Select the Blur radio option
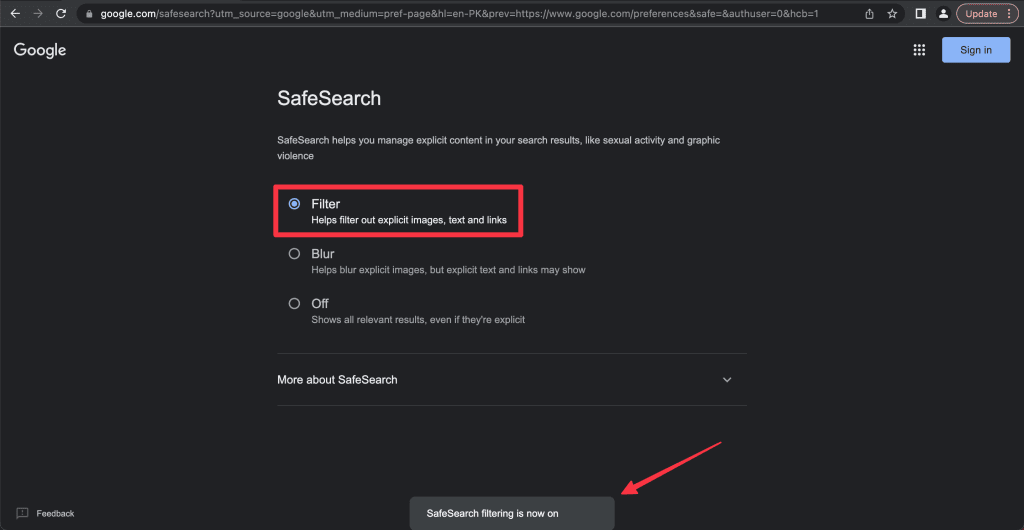 [x=295, y=254]
